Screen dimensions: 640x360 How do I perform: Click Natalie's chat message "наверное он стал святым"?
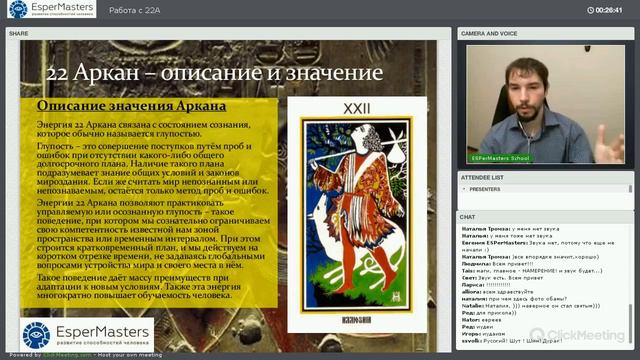pyautogui.click(x=531, y=306)
